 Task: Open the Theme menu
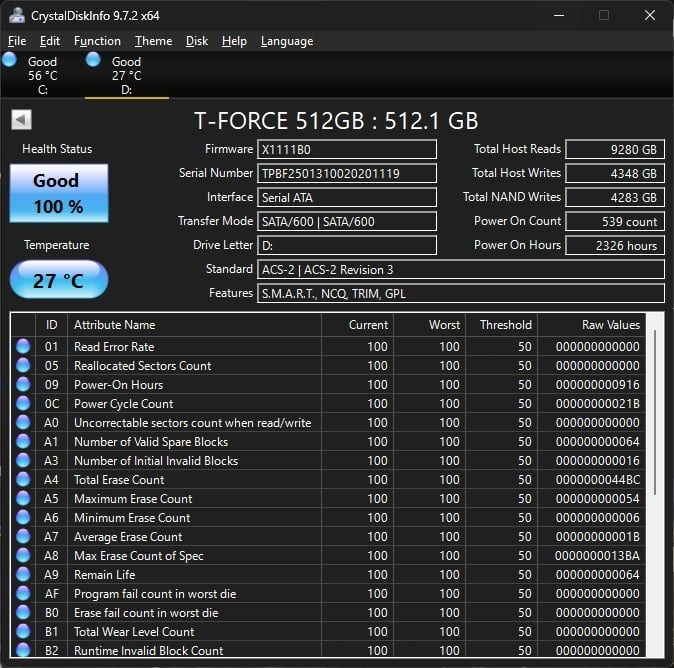pyautogui.click(x=153, y=41)
